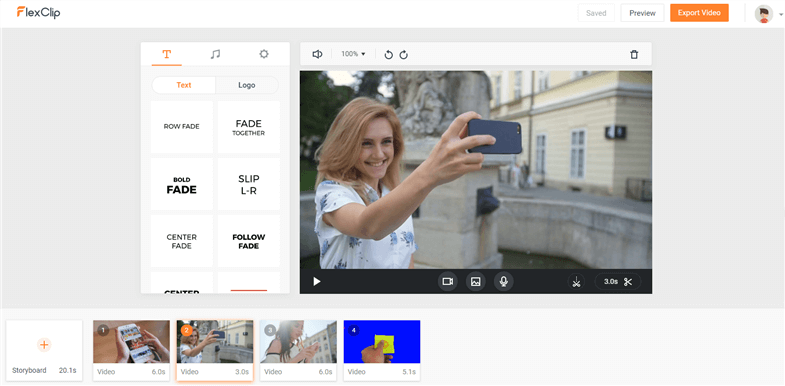Open the 3.0s trim scissors button
Image resolution: width=785 pixels, height=386 pixels.
coord(618,282)
